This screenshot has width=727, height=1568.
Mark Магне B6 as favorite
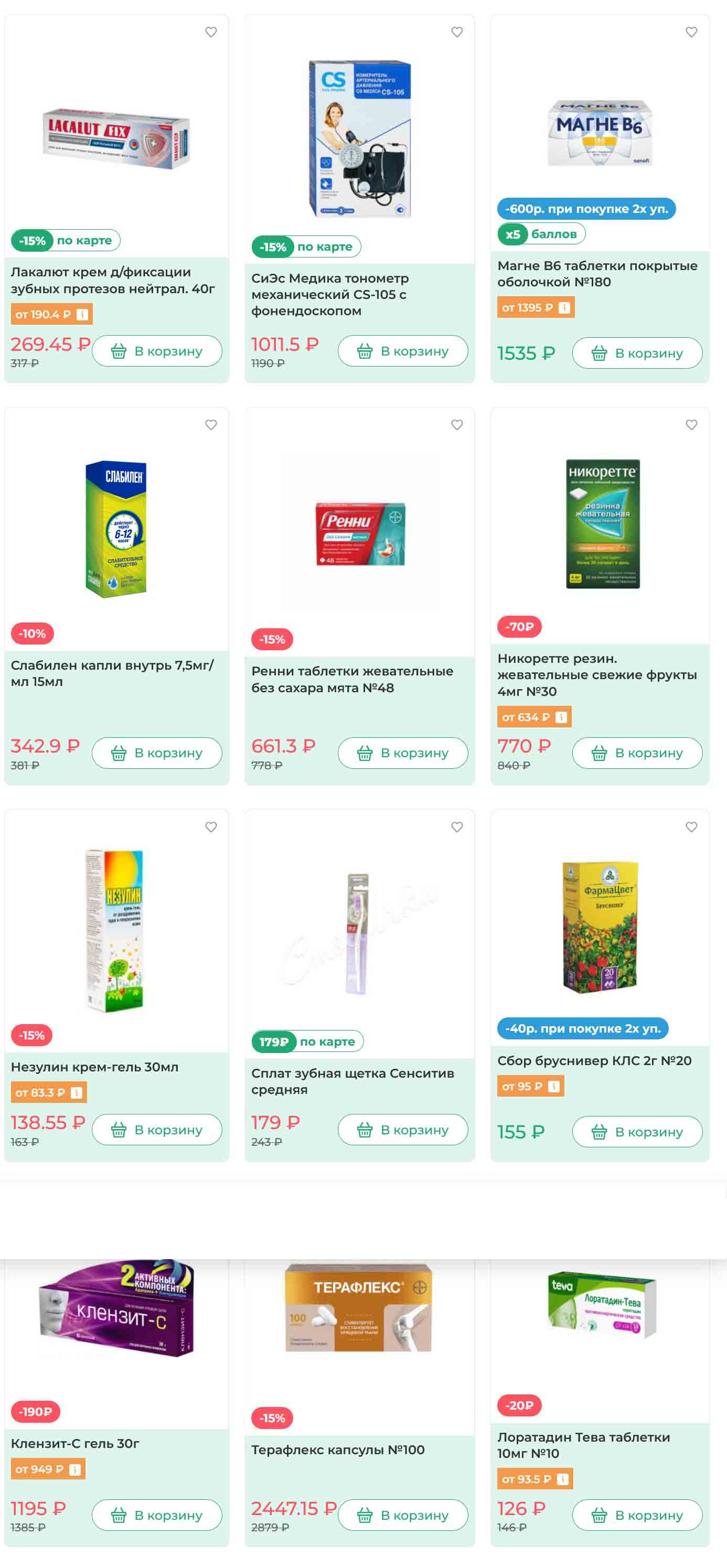coord(691,33)
